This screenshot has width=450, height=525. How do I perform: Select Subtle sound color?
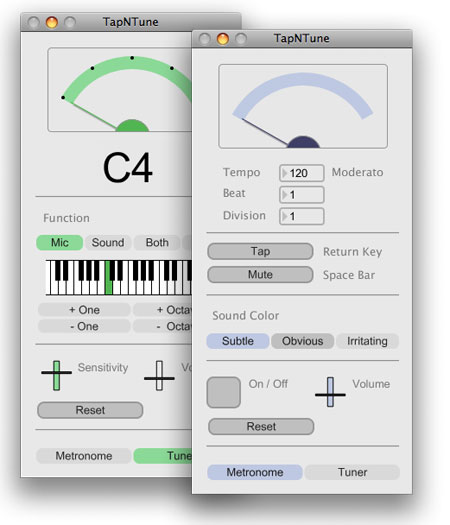[238, 341]
